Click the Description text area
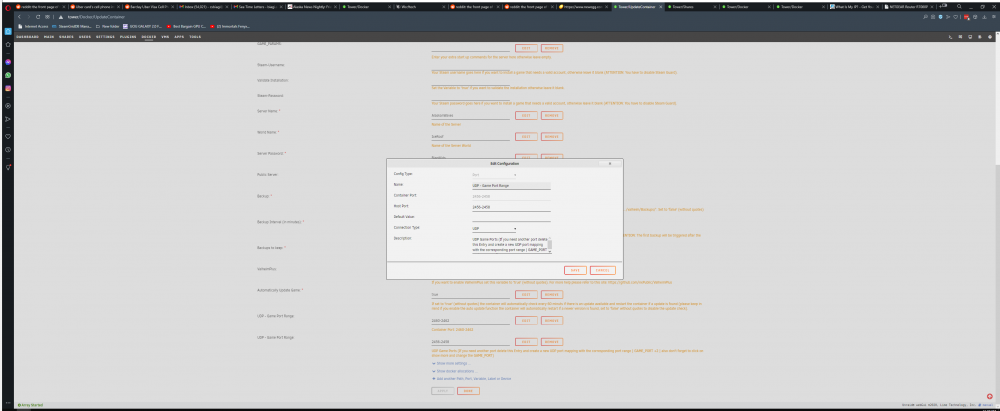The width and height of the screenshot is (1000, 411). tap(509, 245)
